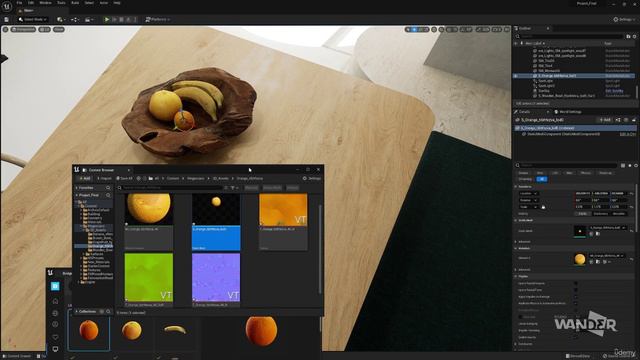Click the Play button in the main toolbar
This screenshot has width=640, height=360.
107,19
